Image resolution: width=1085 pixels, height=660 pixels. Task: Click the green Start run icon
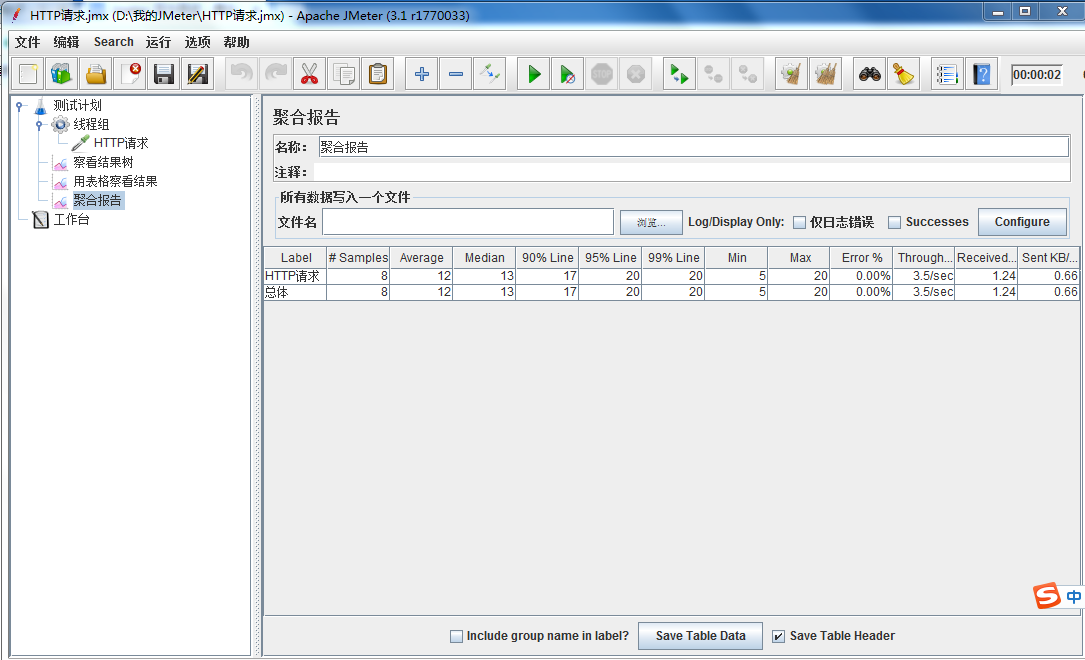point(534,74)
